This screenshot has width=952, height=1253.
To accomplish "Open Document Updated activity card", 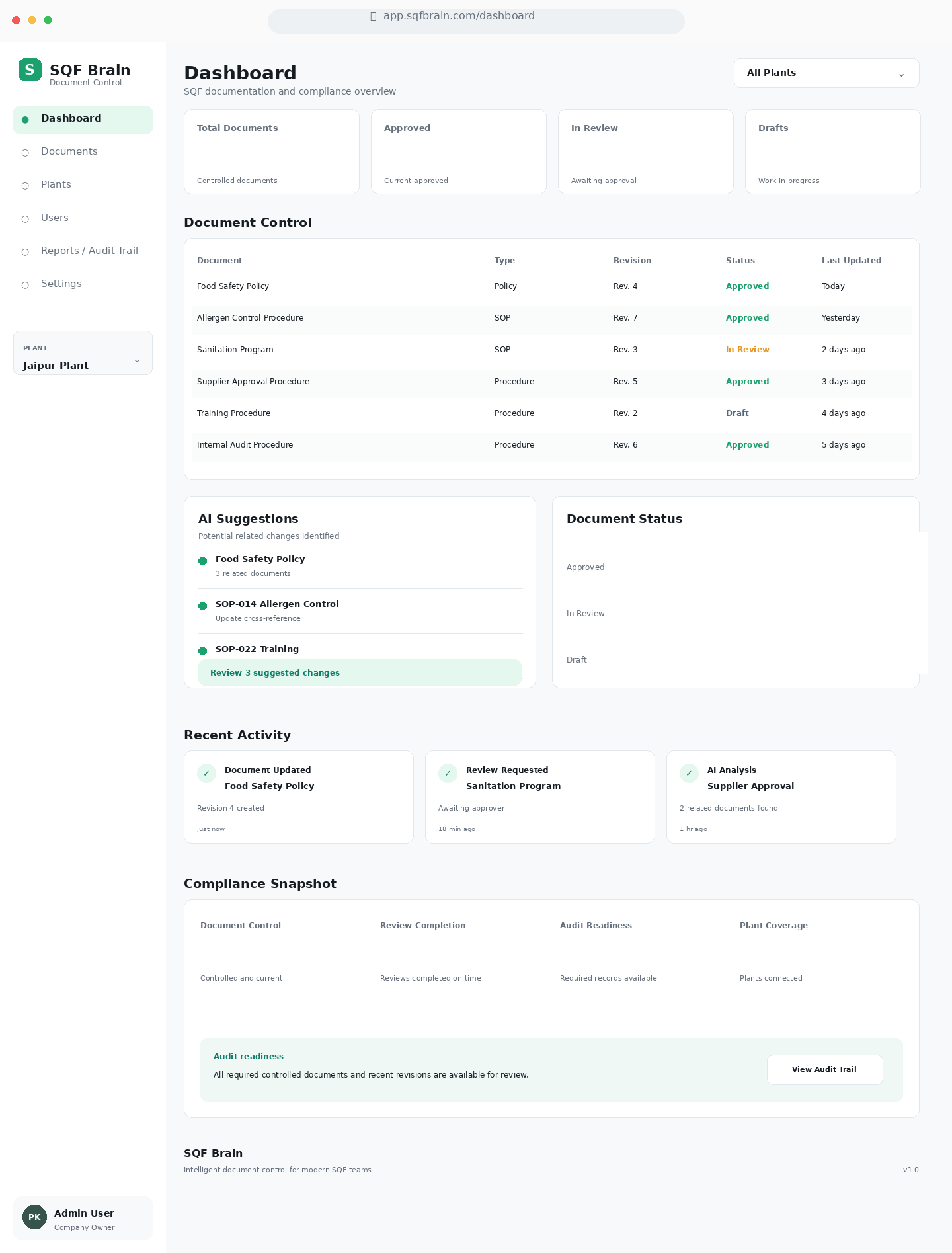I will click(299, 797).
